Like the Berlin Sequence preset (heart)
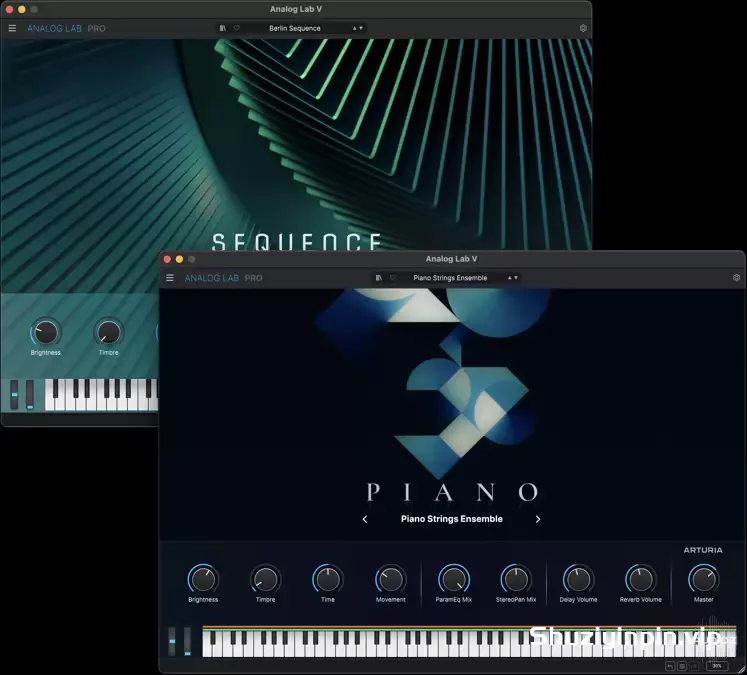The width and height of the screenshot is (747, 675). (x=237, y=28)
